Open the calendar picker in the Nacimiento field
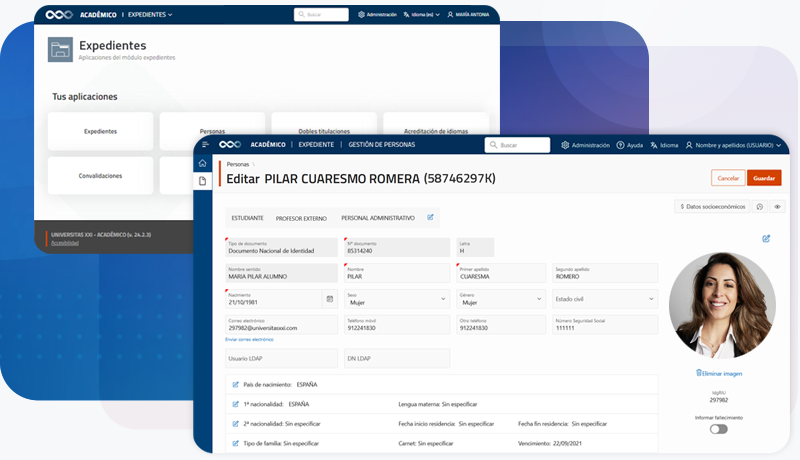The width and height of the screenshot is (800, 460). point(329,299)
